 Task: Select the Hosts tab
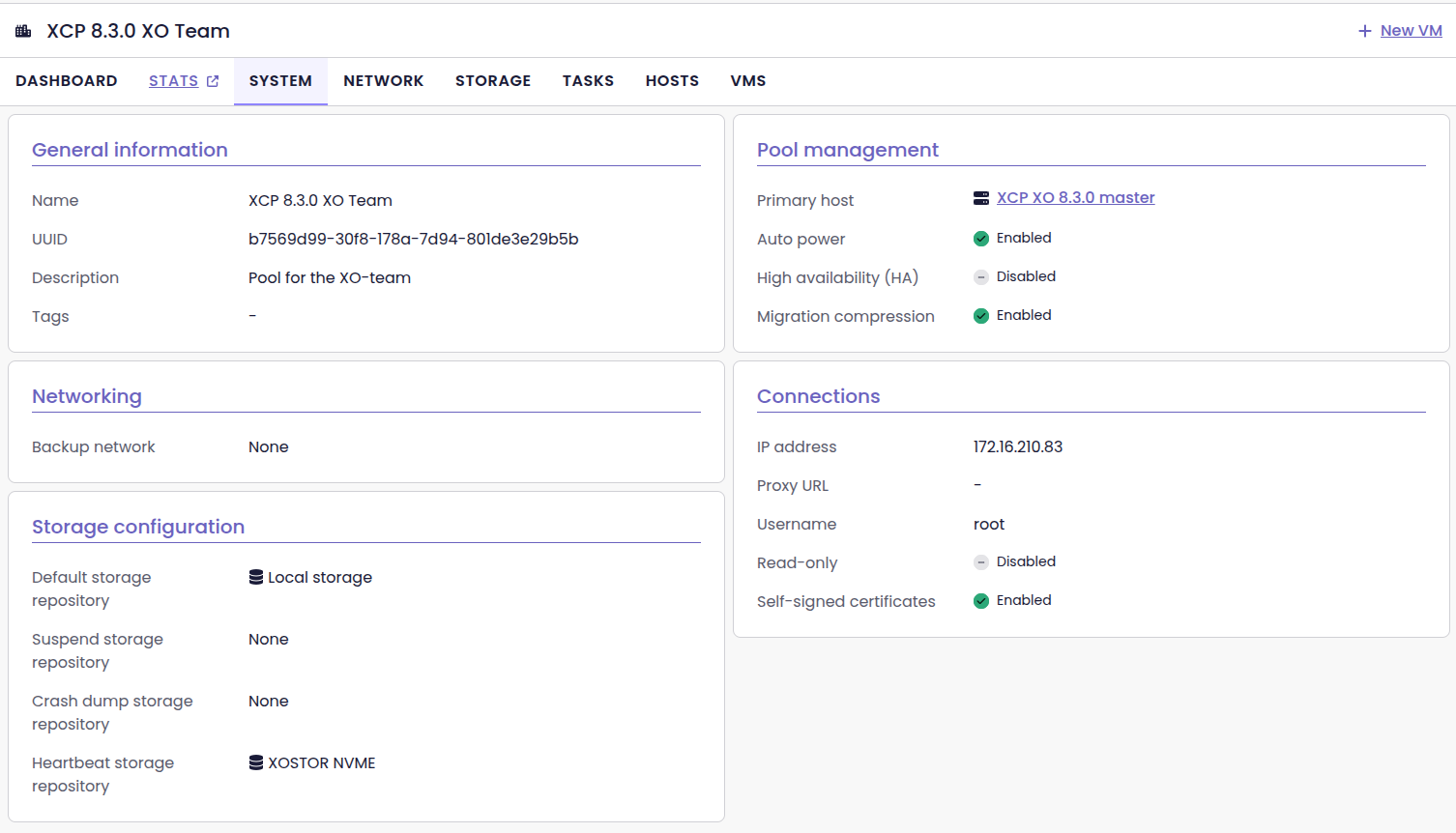pos(672,81)
